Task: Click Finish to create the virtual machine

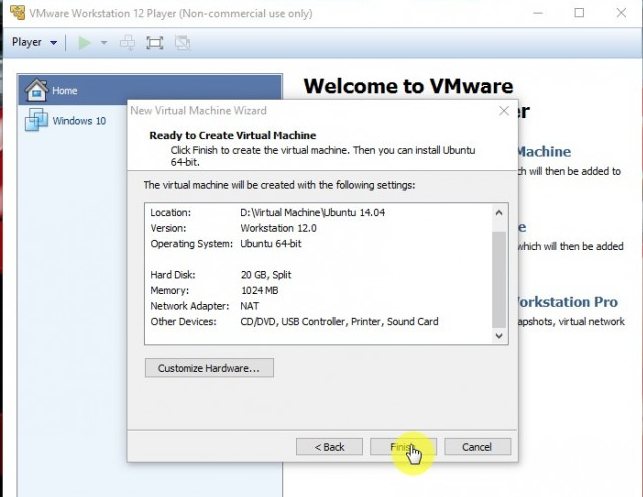Action: tap(404, 447)
